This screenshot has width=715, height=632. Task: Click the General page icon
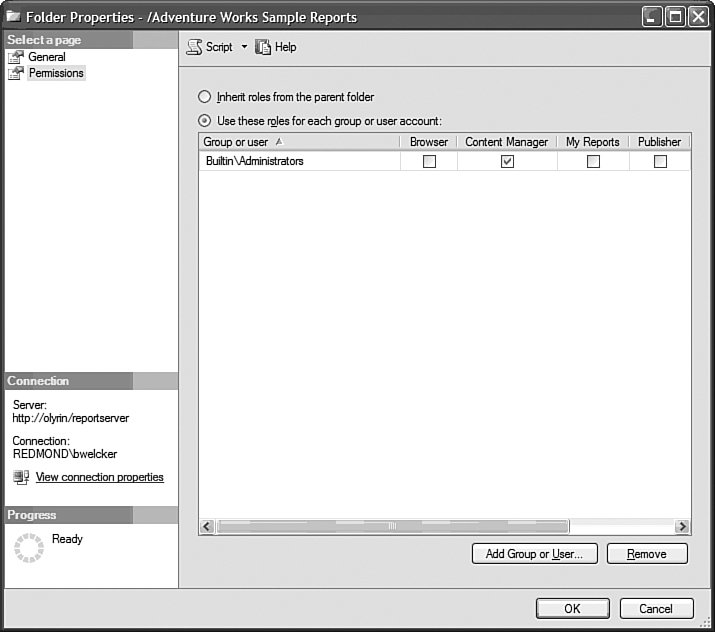(16, 57)
